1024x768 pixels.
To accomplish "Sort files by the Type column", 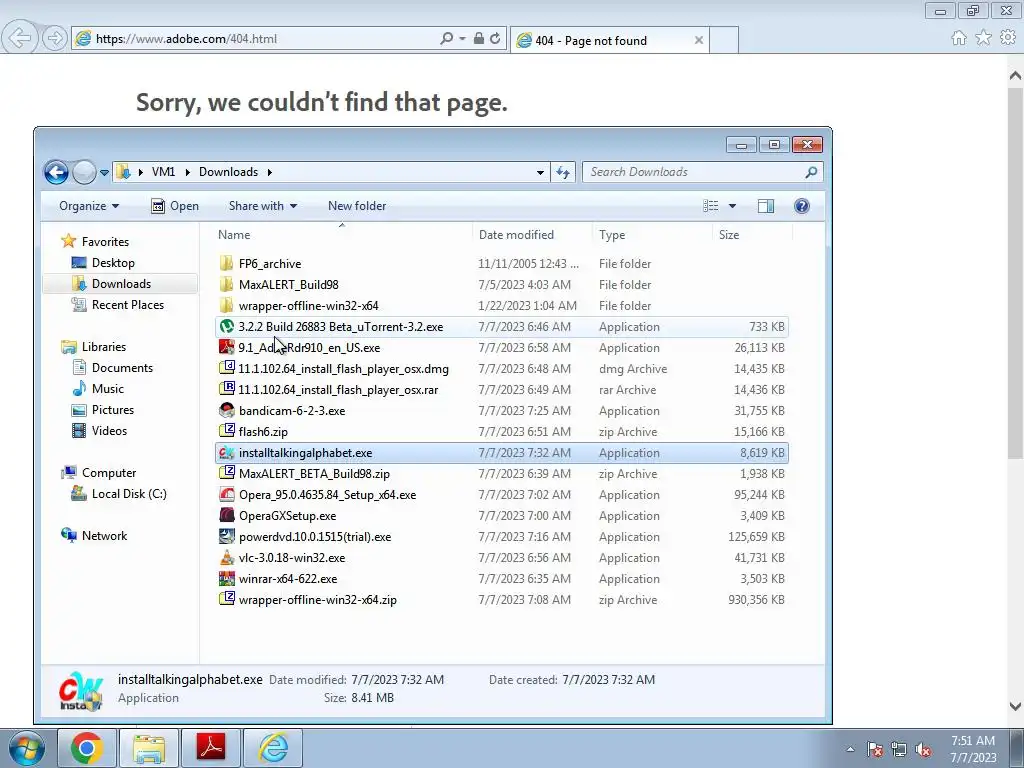I will [x=652, y=234].
